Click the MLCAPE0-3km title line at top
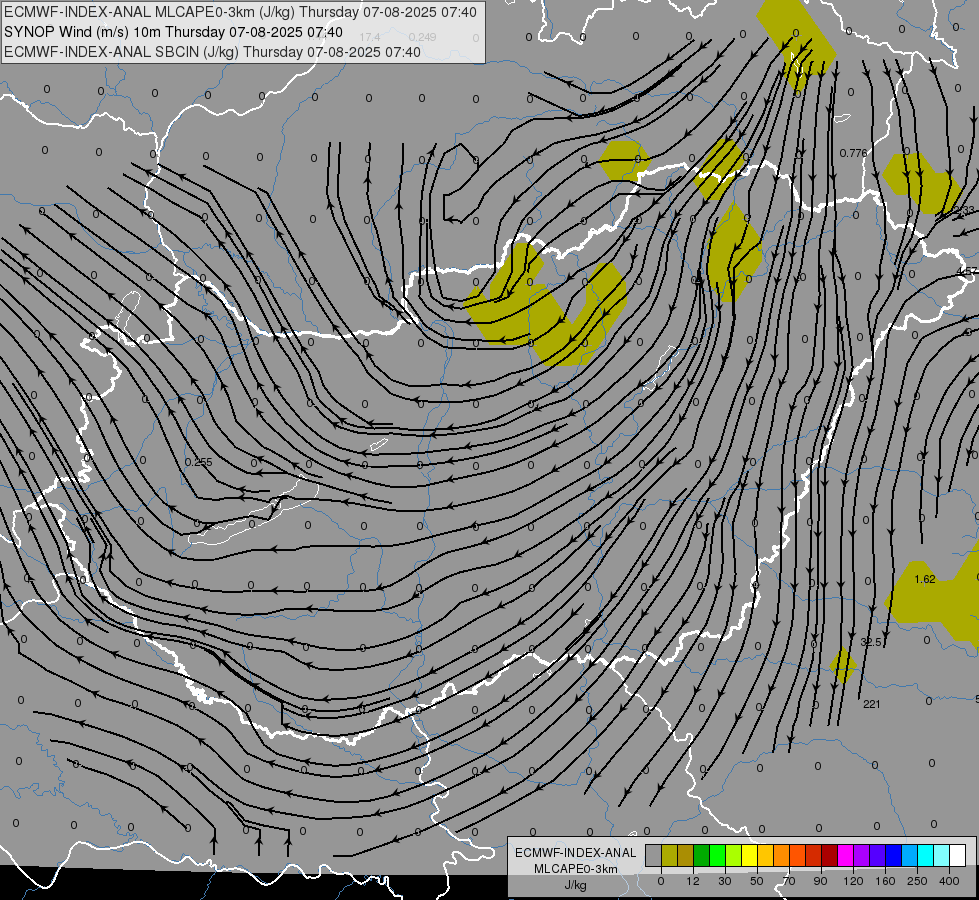The width and height of the screenshot is (979, 900). tap(240, 12)
